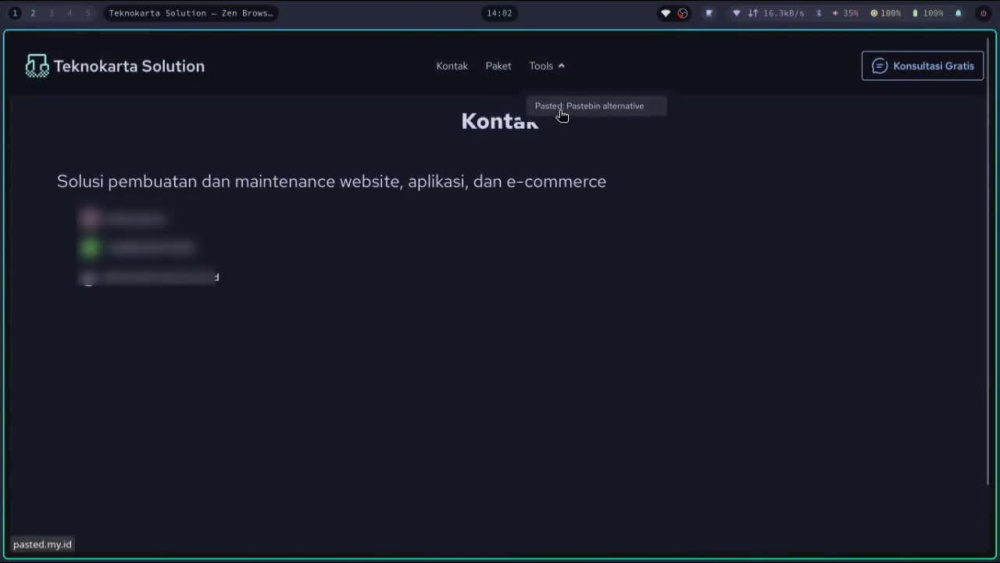Switch to workspace 5 in top bar
1000x563 pixels.
tap(88, 13)
